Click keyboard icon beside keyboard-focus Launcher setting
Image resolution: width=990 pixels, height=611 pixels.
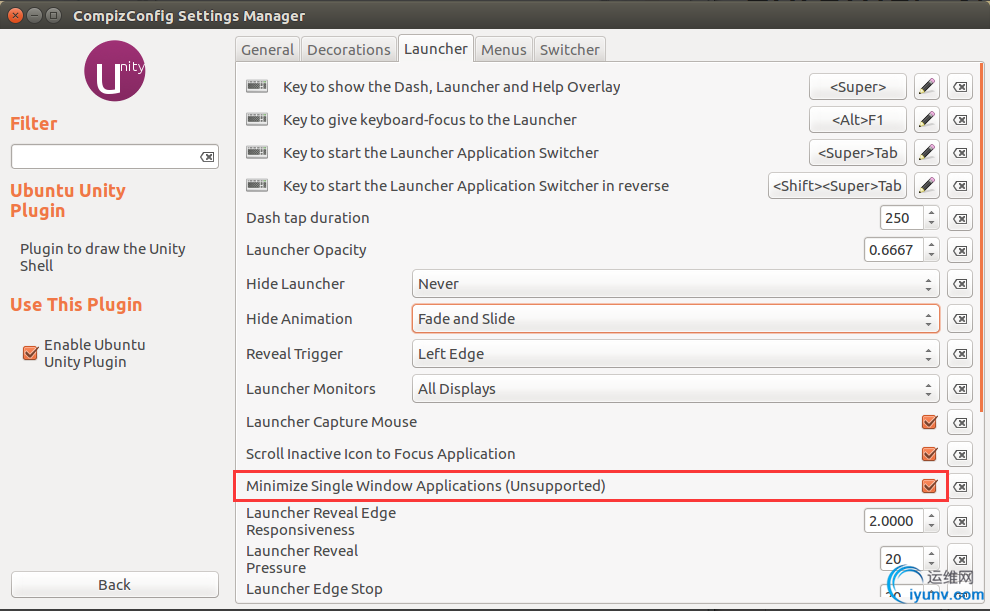257,119
